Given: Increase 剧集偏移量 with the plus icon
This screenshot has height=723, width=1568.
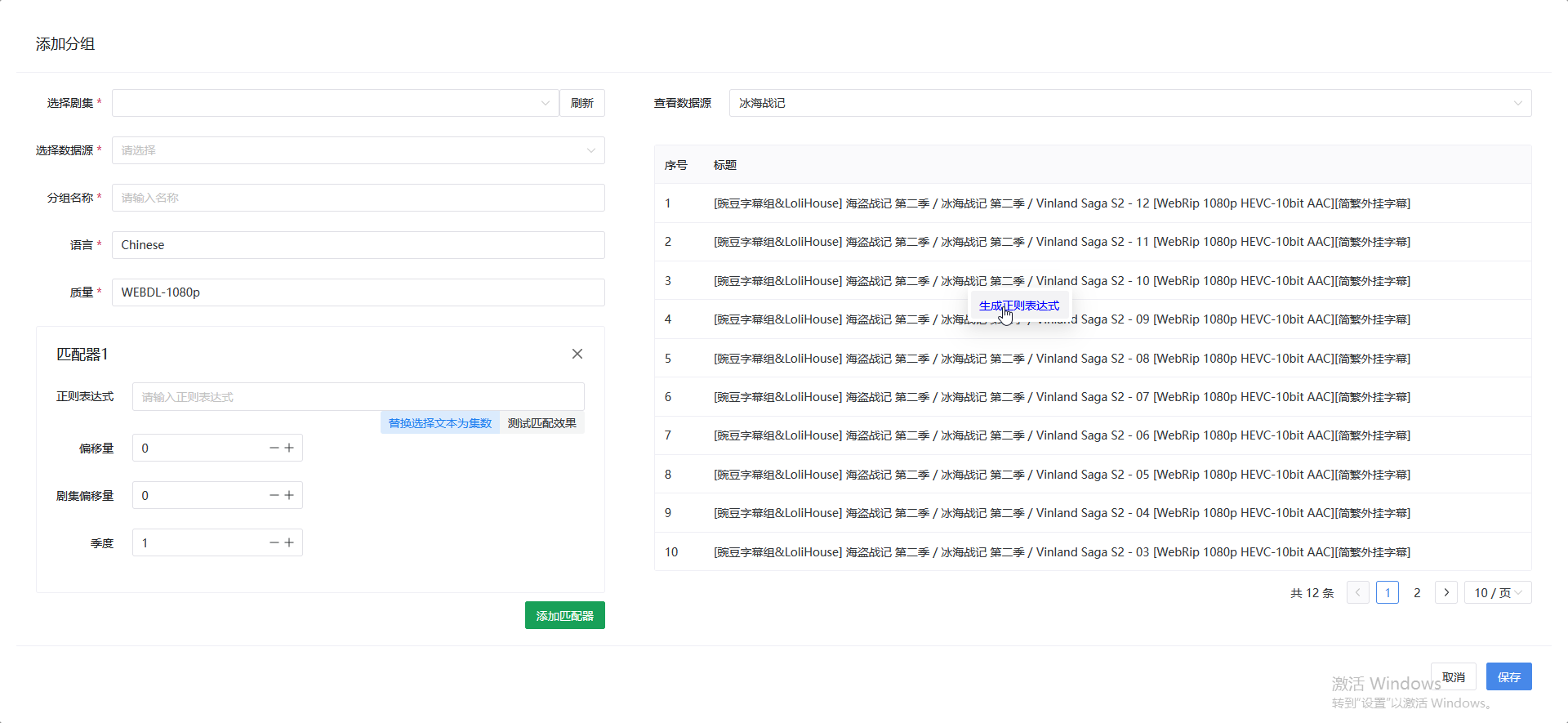Looking at the screenshot, I should click(x=289, y=495).
